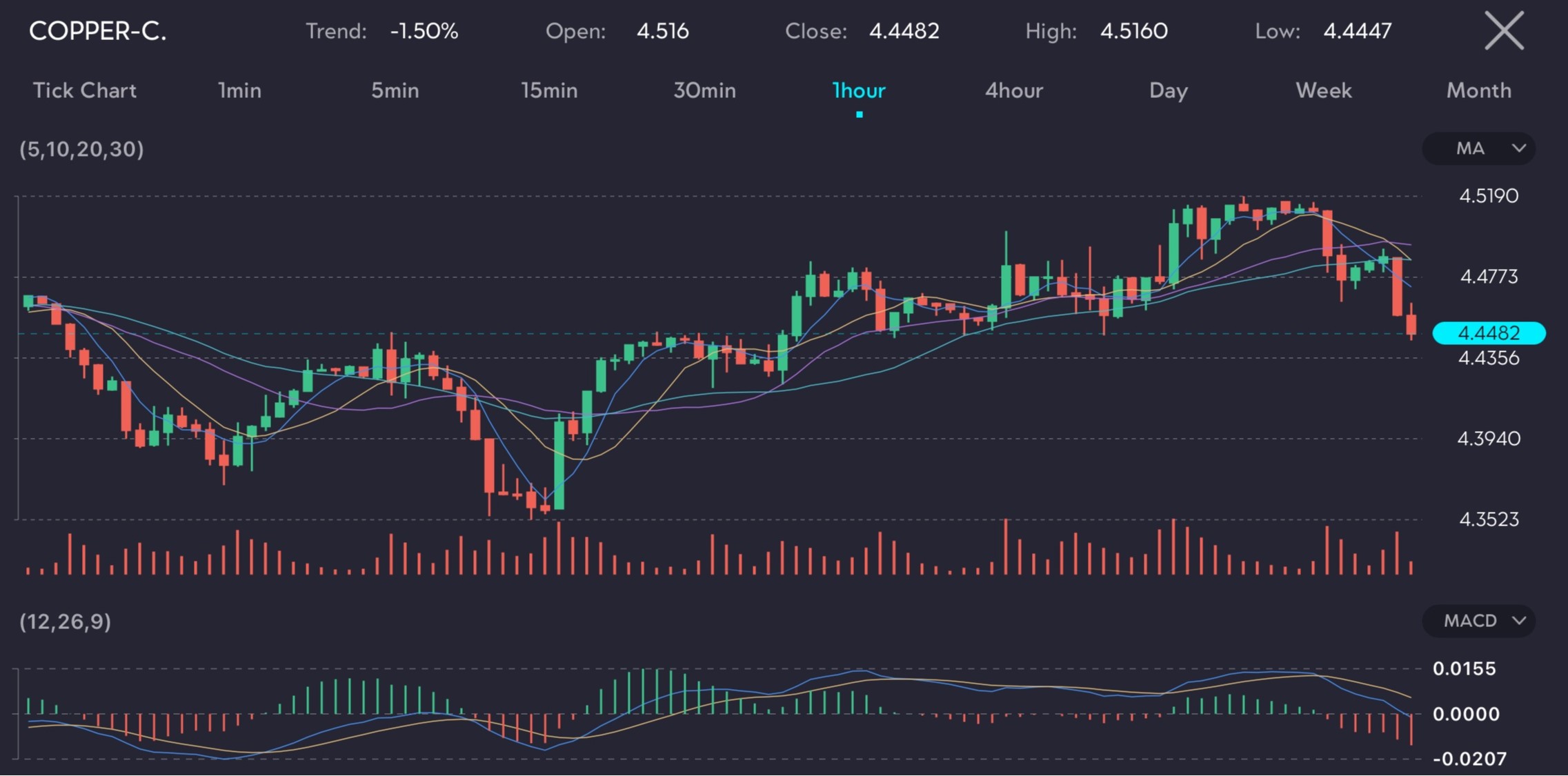Image resolution: width=1568 pixels, height=776 pixels.
Task: Click the chevron arrow beside MA
Action: click(x=1518, y=148)
